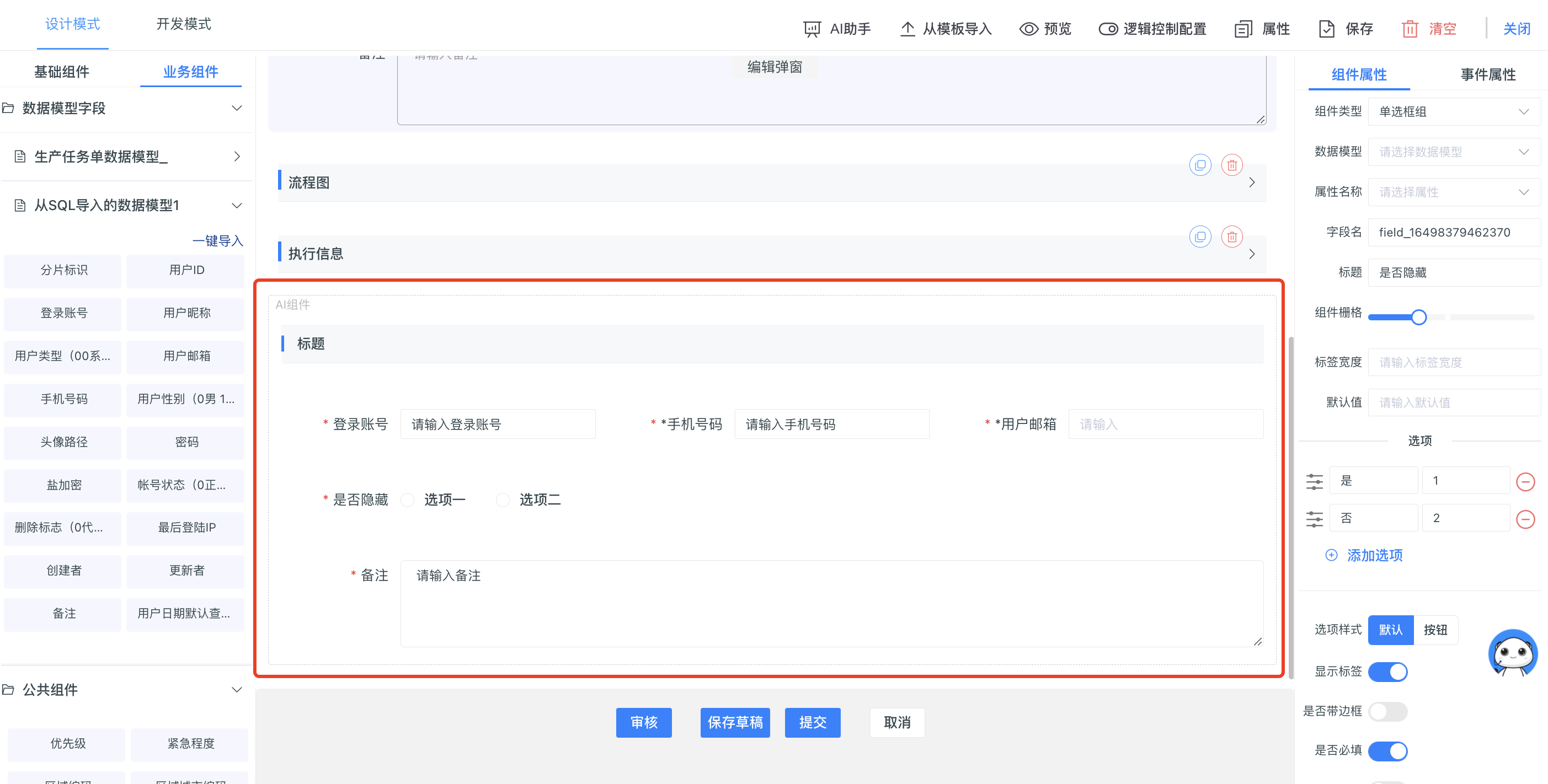
Task: Open the AI助手 assistant icon
Action: pos(812,29)
